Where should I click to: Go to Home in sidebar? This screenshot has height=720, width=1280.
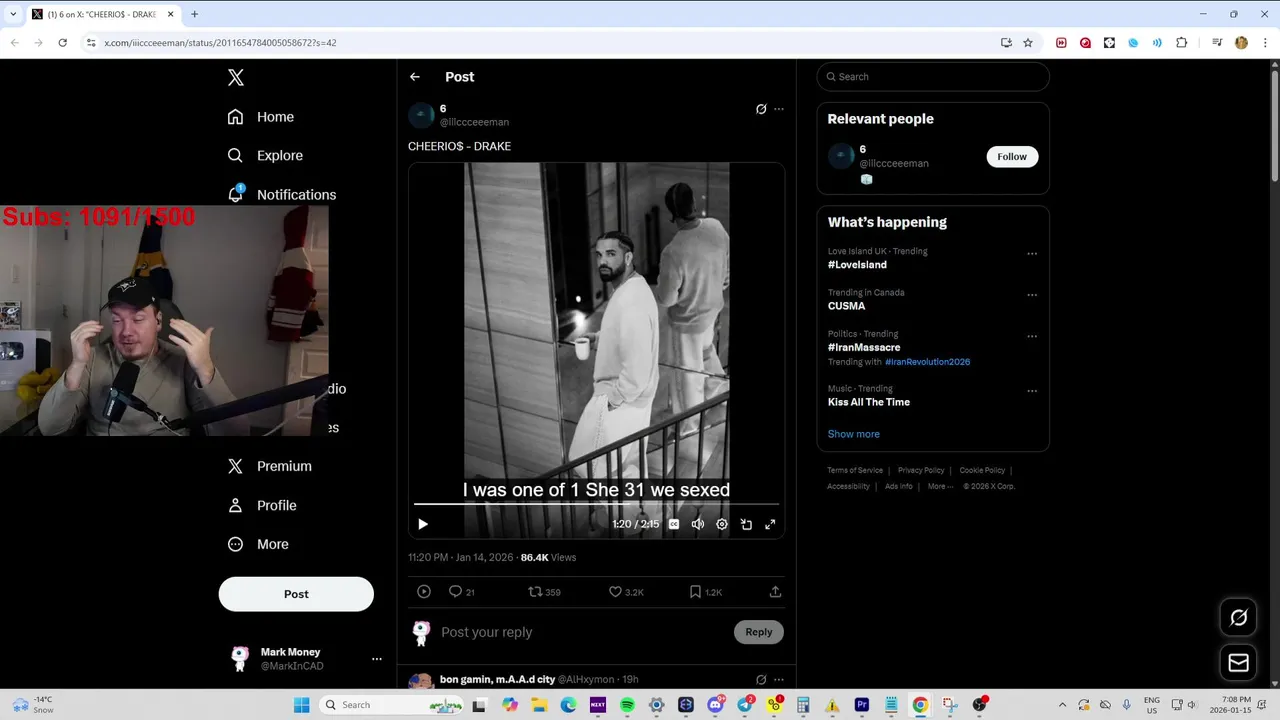click(x=261, y=117)
